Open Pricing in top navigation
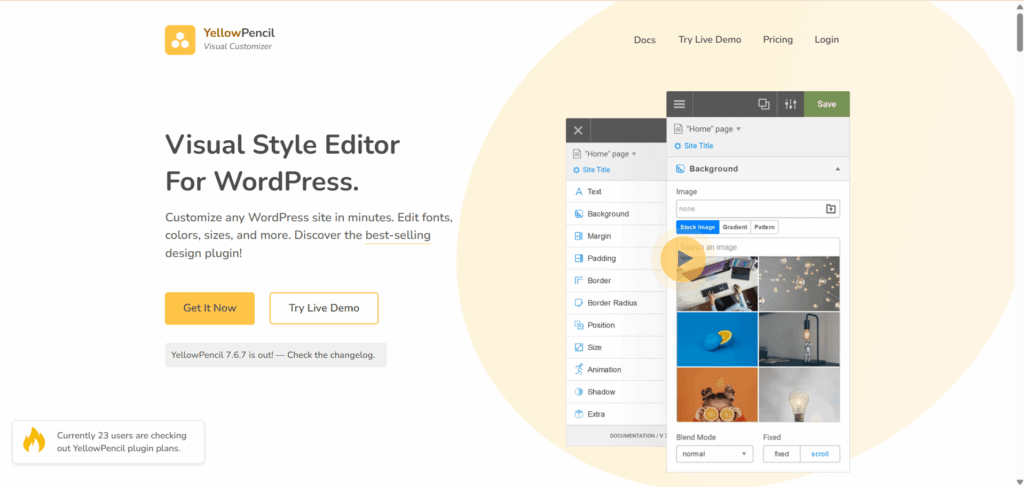 click(778, 40)
